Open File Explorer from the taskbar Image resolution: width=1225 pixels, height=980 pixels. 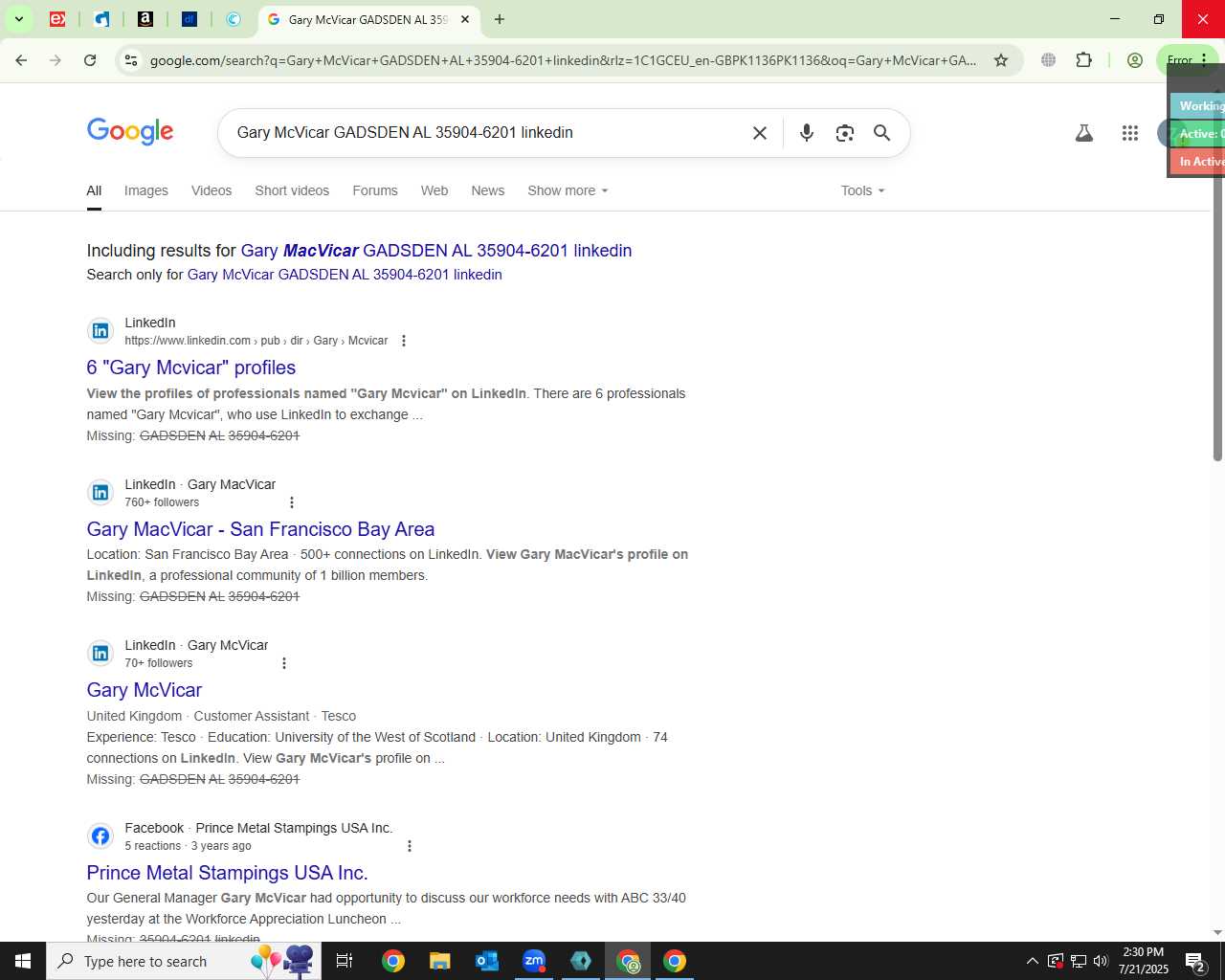(439, 961)
